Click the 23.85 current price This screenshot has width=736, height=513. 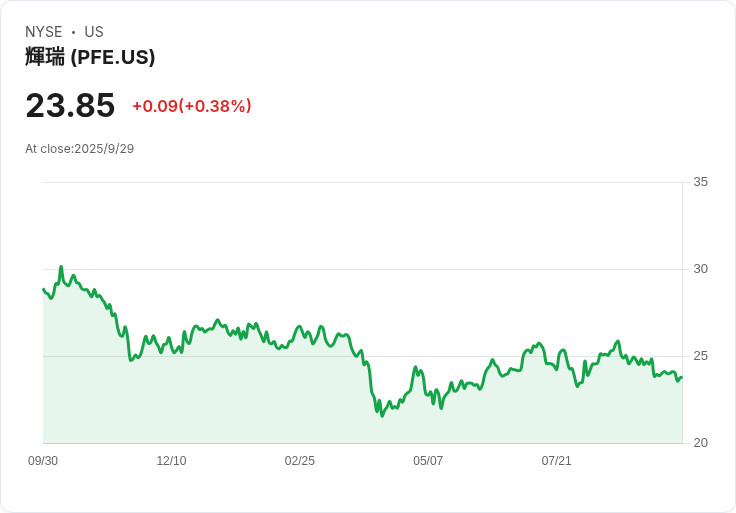(70, 105)
